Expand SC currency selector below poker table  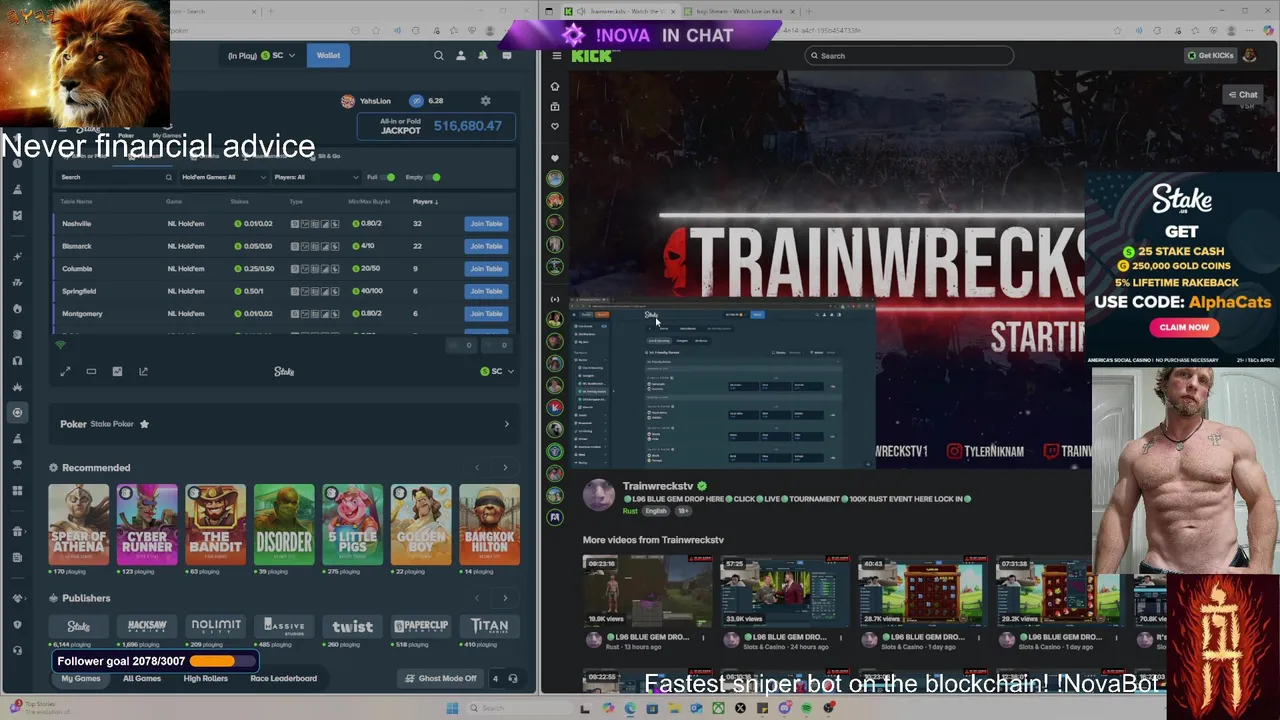point(497,372)
